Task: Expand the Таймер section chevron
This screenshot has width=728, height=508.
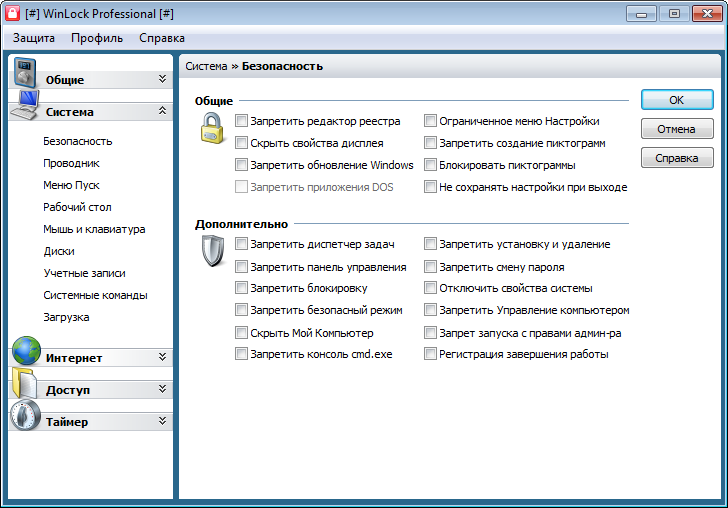Action: point(162,421)
